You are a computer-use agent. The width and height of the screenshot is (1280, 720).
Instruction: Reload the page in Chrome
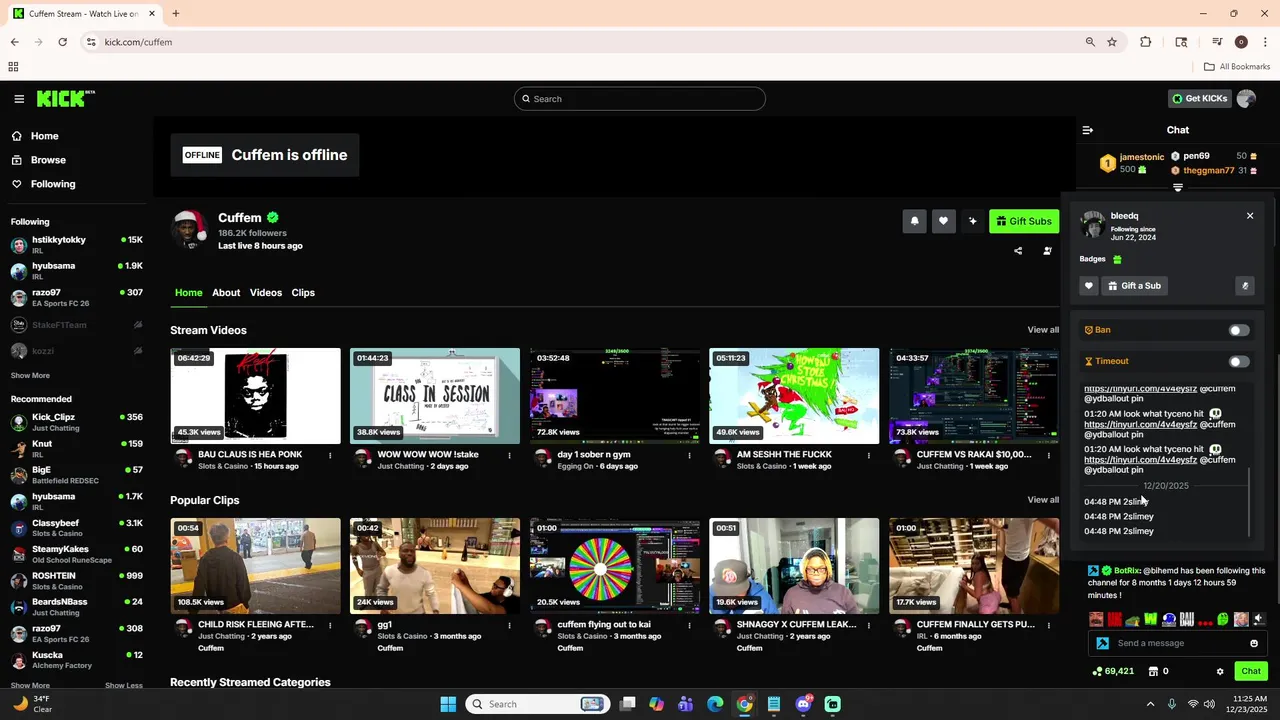62,42
